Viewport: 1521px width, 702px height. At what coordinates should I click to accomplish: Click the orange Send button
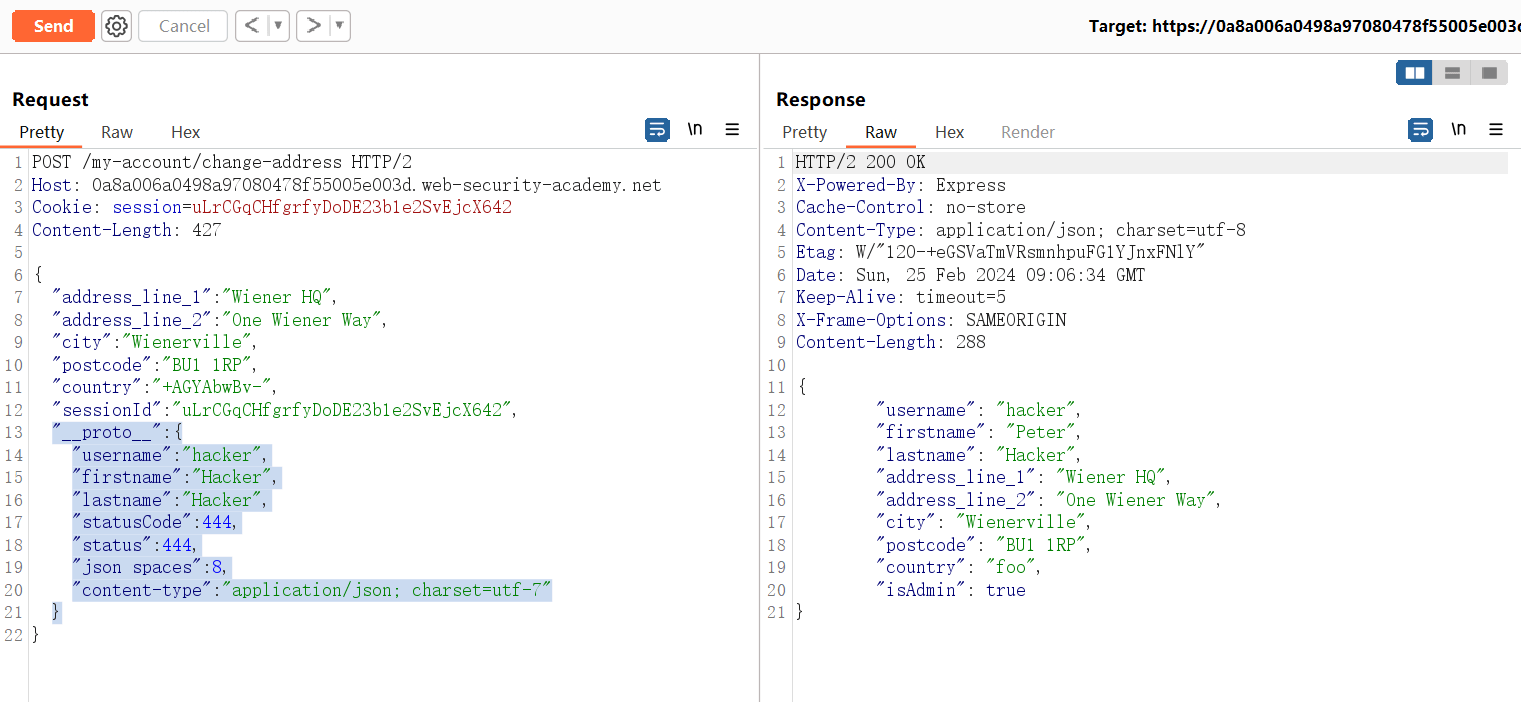53,26
